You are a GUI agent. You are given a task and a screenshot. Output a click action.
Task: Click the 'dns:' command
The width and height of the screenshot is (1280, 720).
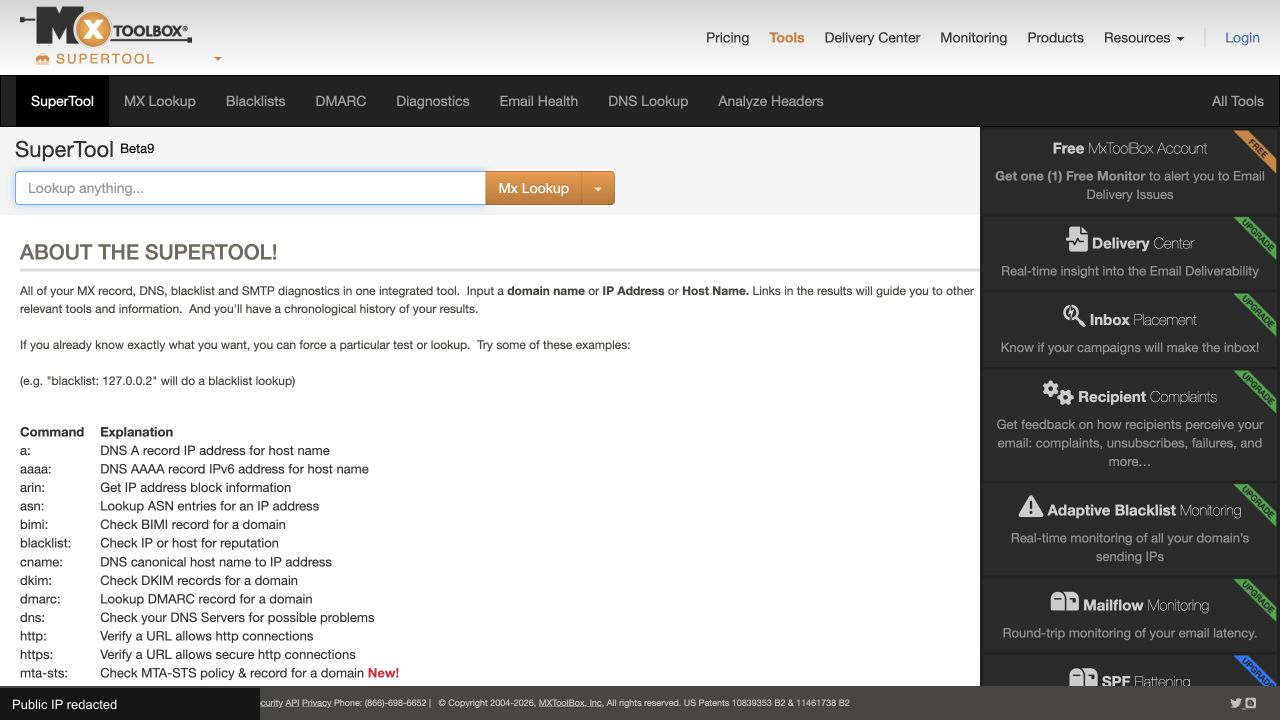(31, 617)
